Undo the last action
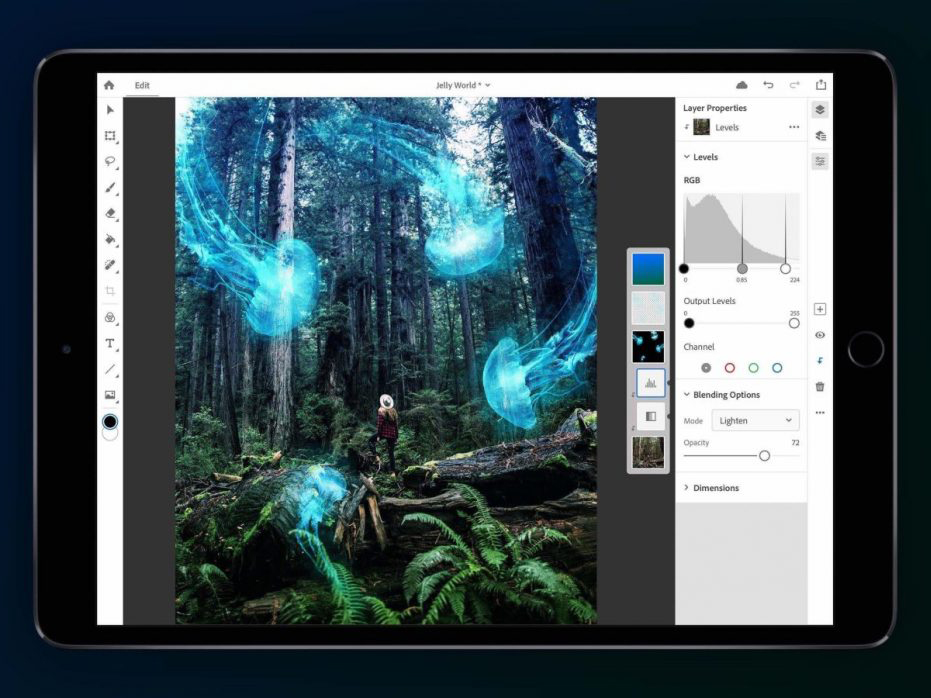 (x=768, y=85)
